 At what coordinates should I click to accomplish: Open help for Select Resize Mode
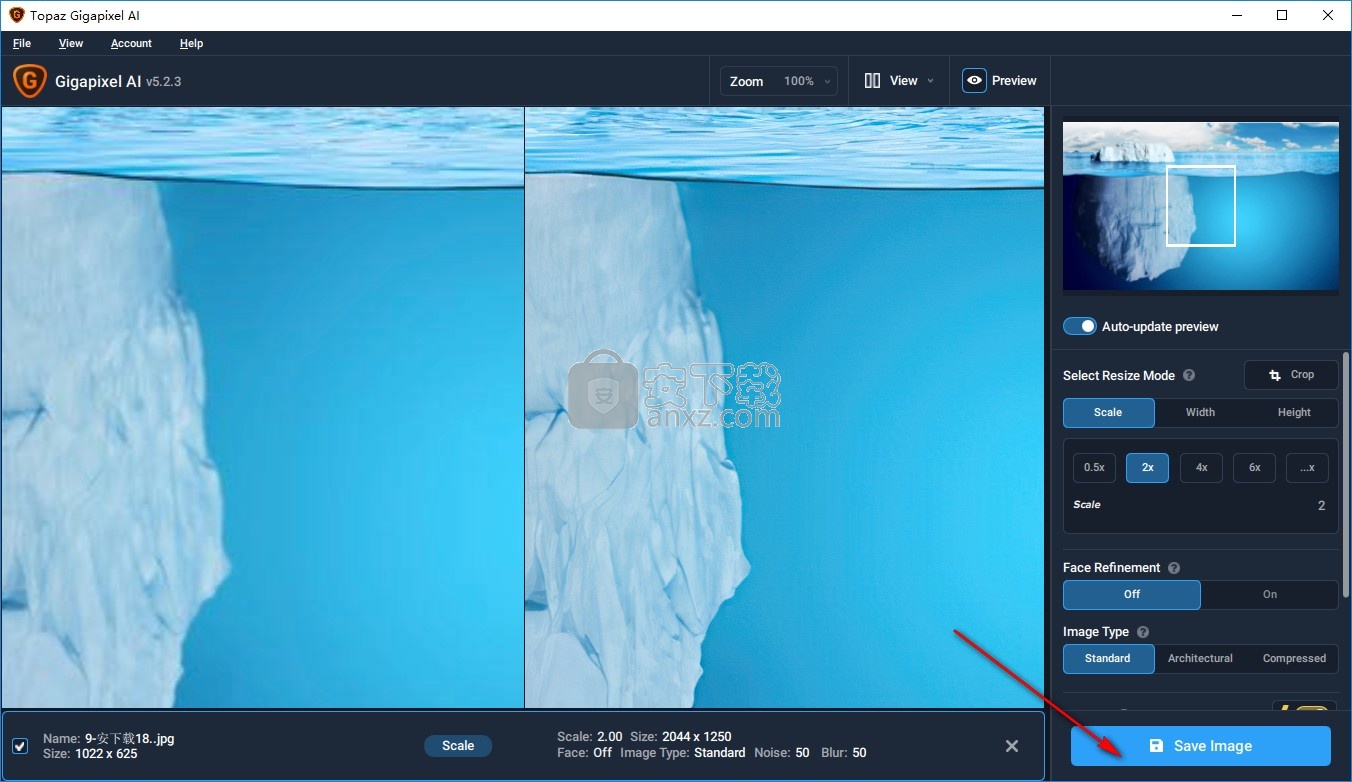[1189, 376]
